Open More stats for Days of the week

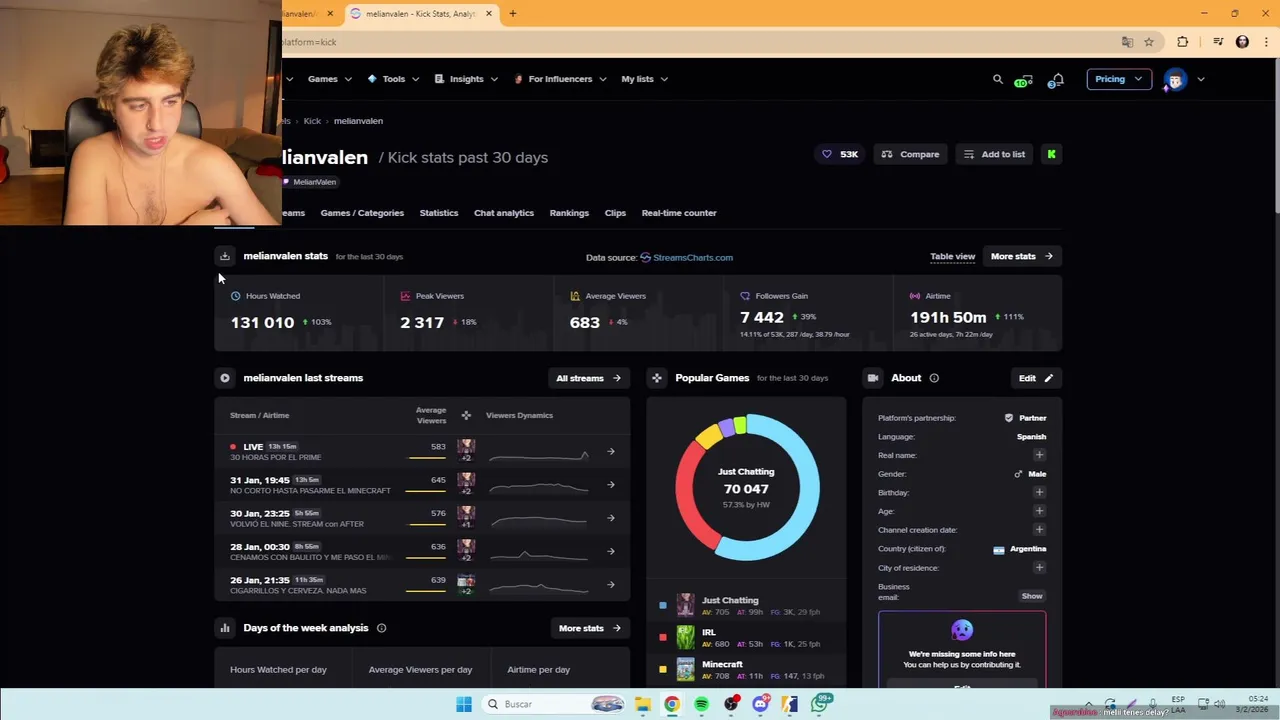pos(589,628)
